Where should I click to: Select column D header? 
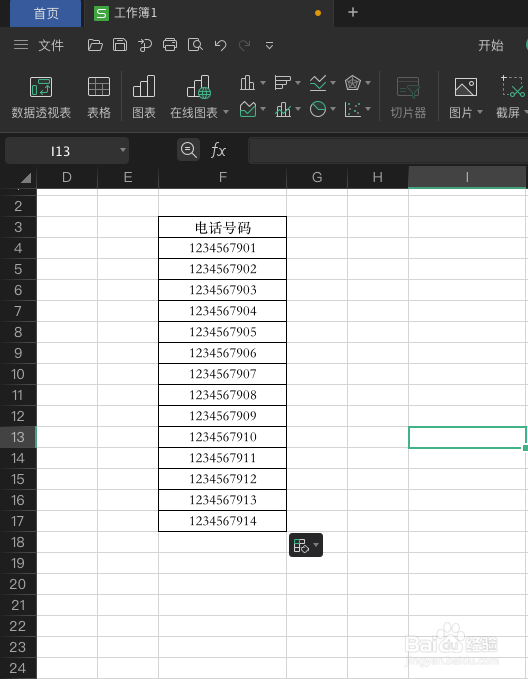(67, 177)
